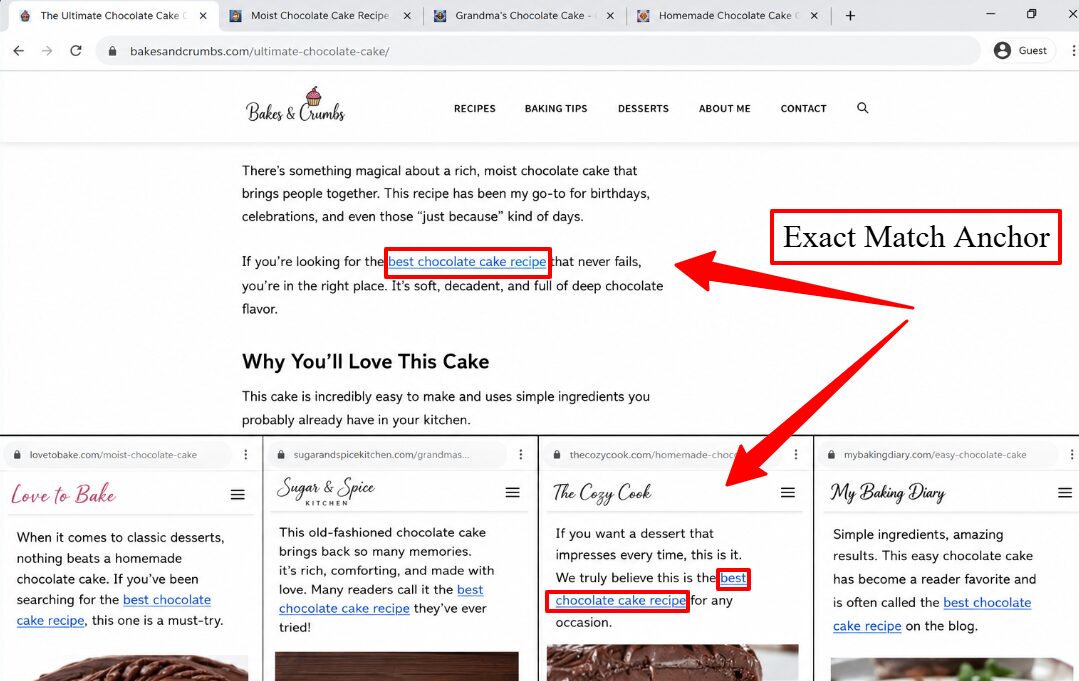Click the Bakes & Crumbs cupcake logo
Image resolution: width=1079 pixels, height=681 pixels.
click(295, 105)
